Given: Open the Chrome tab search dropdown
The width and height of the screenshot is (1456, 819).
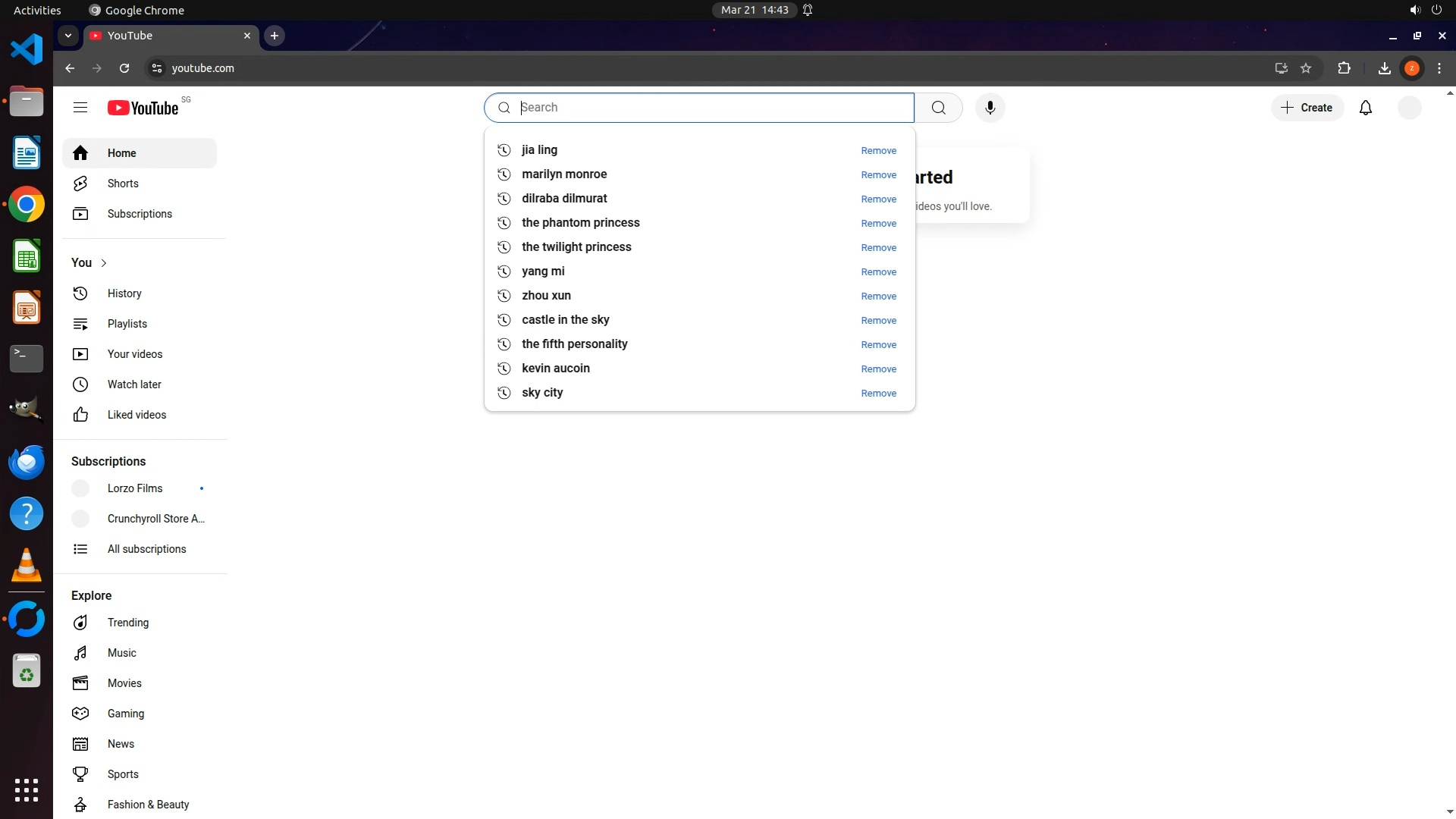Looking at the screenshot, I should (x=68, y=36).
